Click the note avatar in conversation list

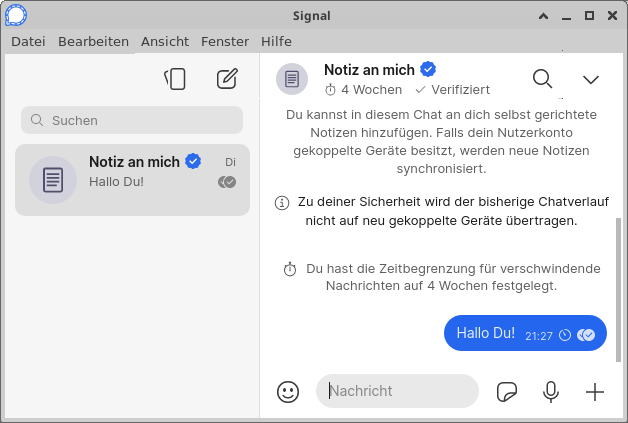(53, 180)
